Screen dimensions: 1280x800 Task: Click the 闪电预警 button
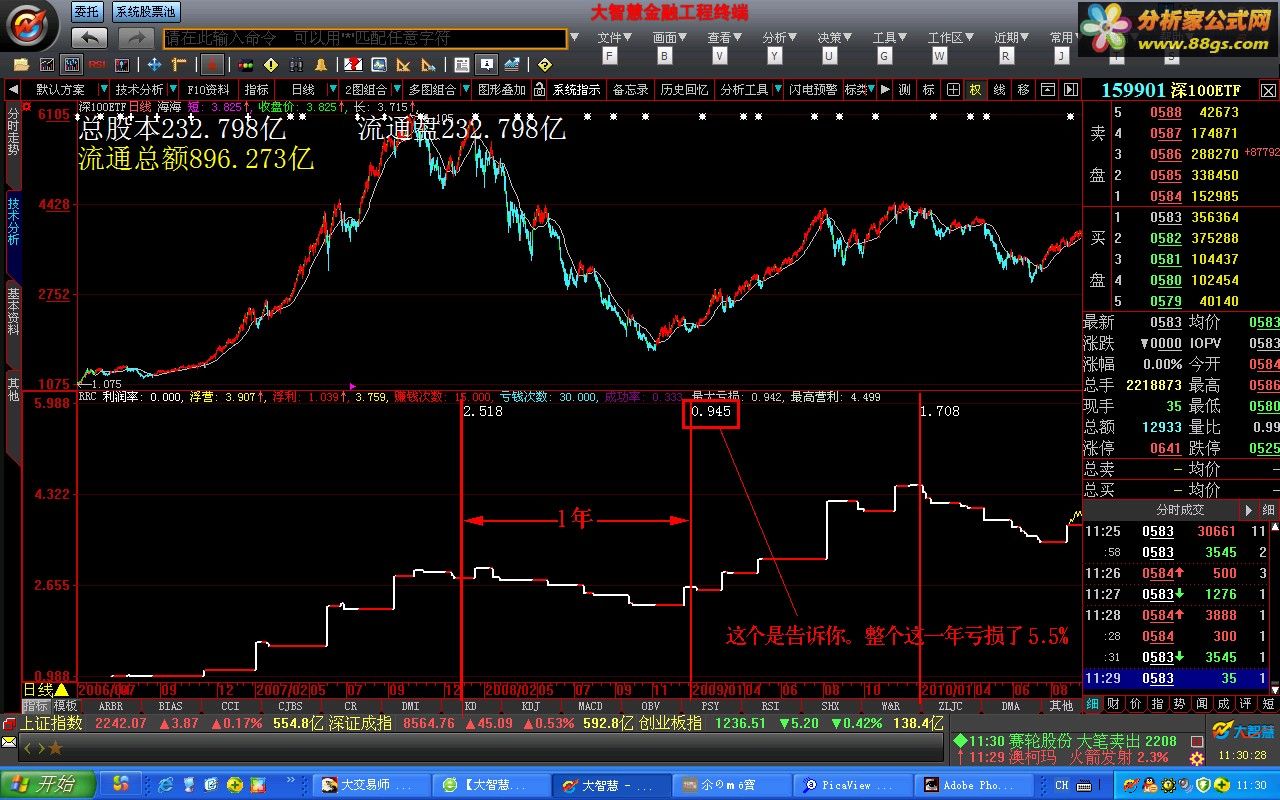[812, 90]
